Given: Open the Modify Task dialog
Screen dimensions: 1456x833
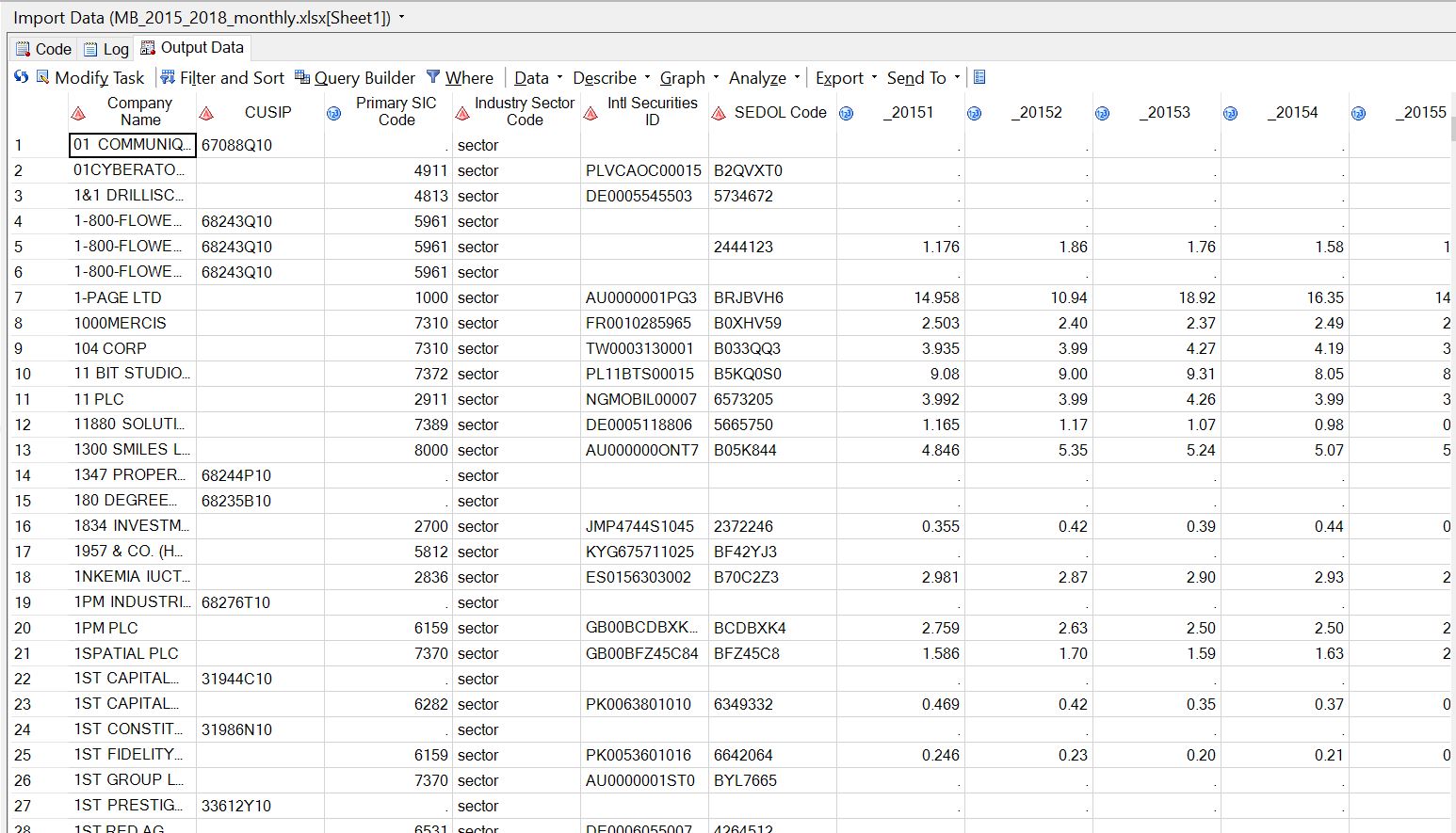Looking at the screenshot, I should point(90,77).
